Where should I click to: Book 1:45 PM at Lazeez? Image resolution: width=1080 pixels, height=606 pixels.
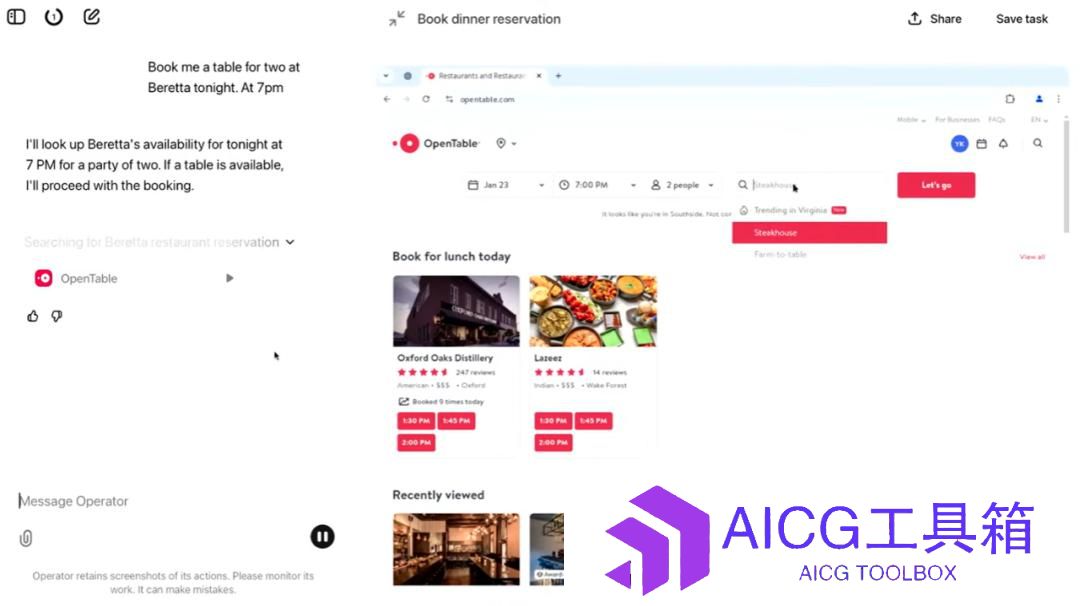593,421
